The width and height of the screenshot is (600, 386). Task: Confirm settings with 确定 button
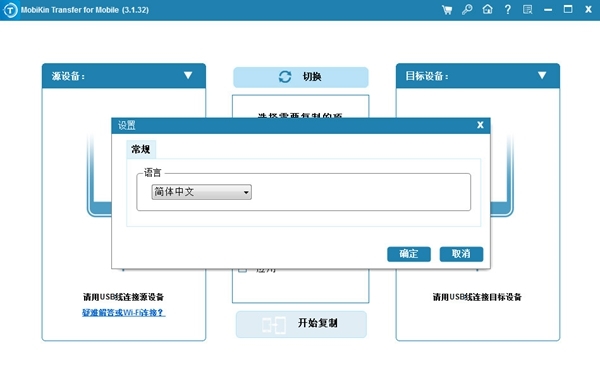(x=409, y=254)
